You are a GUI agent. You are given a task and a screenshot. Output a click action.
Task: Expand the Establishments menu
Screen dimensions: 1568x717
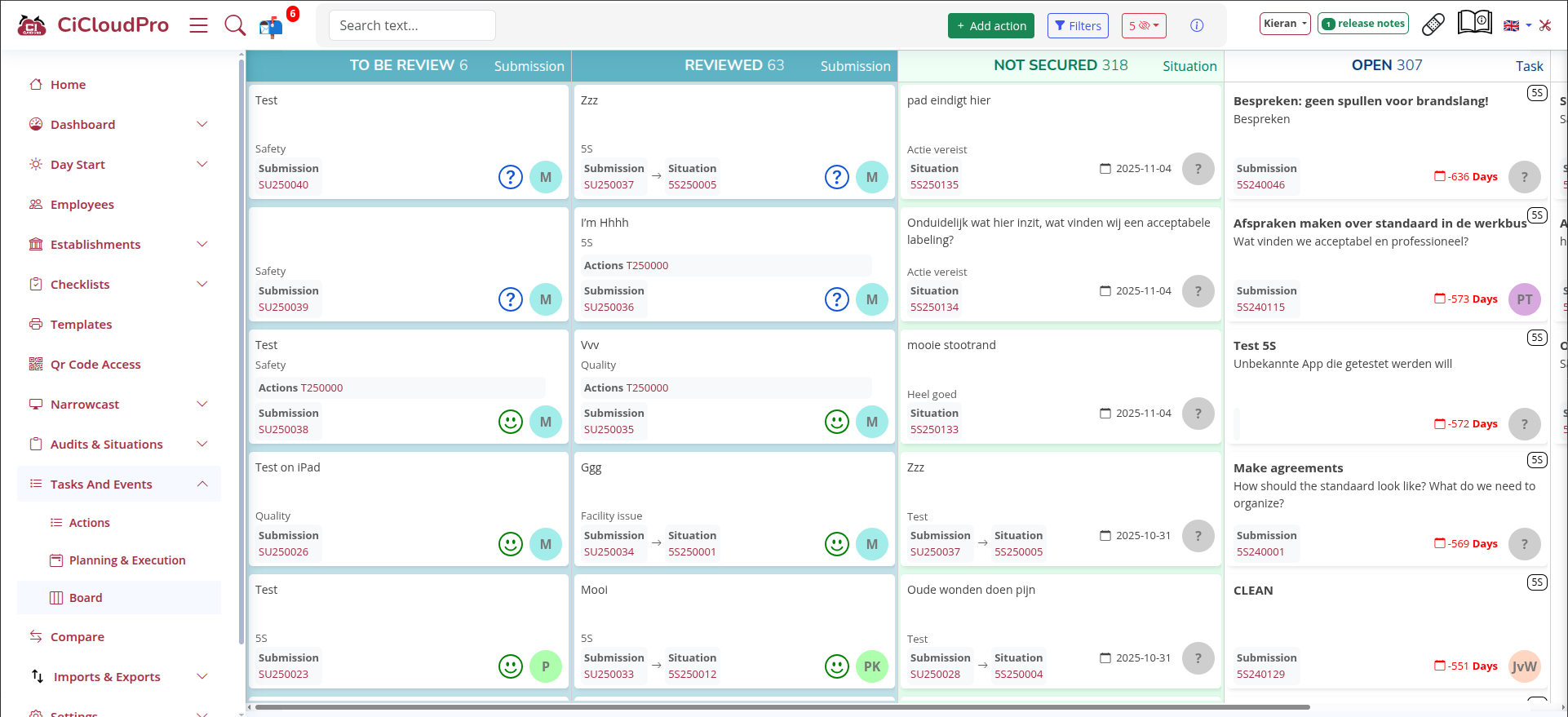click(x=119, y=244)
